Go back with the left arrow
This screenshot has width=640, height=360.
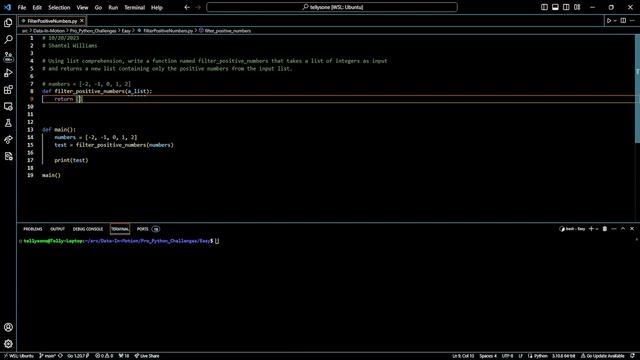pos(187,7)
